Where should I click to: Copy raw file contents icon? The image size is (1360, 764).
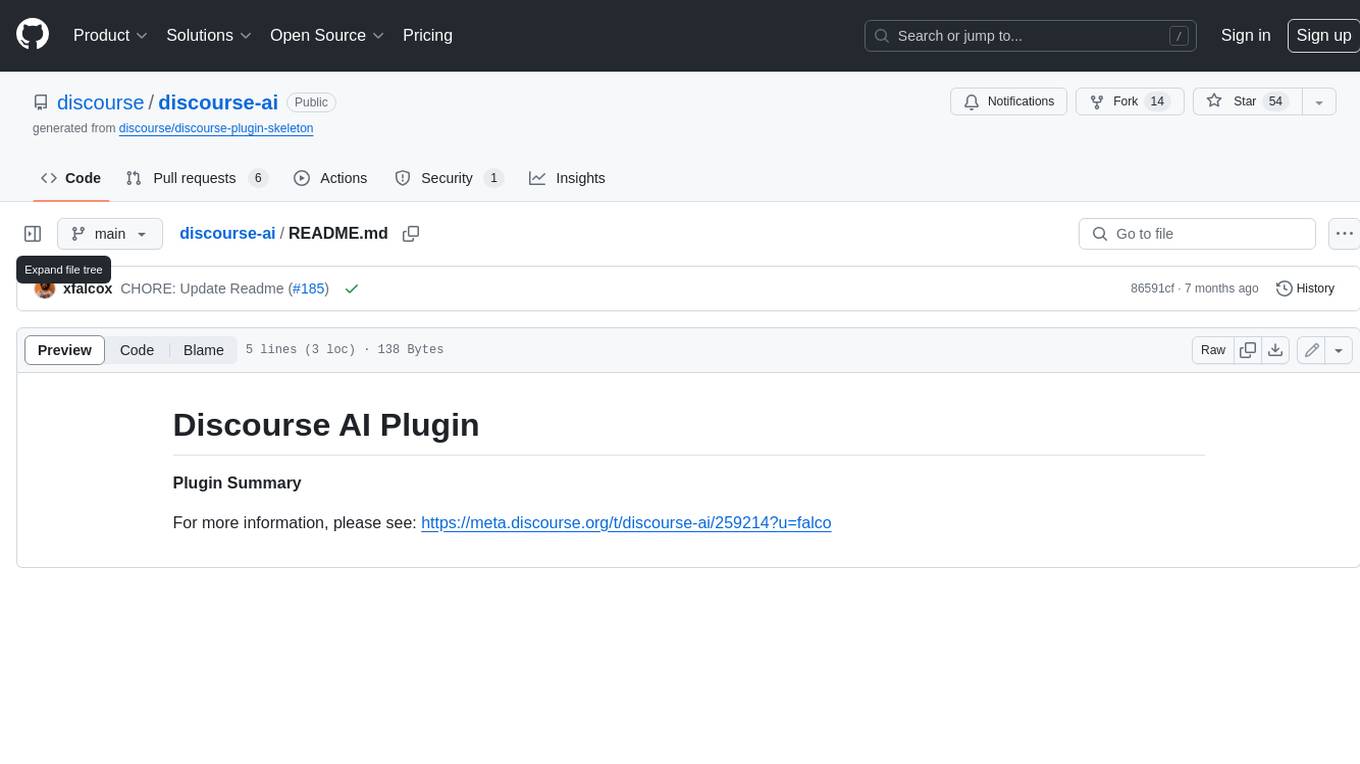pyautogui.click(x=1247, y=350)
